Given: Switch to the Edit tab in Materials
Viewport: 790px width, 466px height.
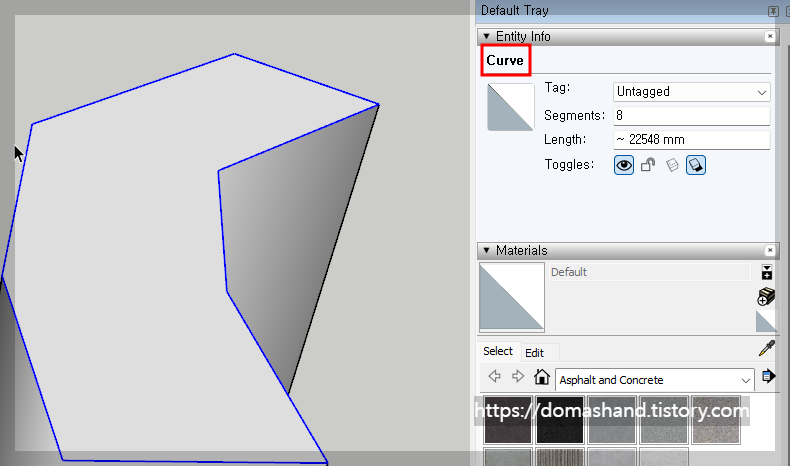Looking at the screenshot, I should tap(535, 353).
